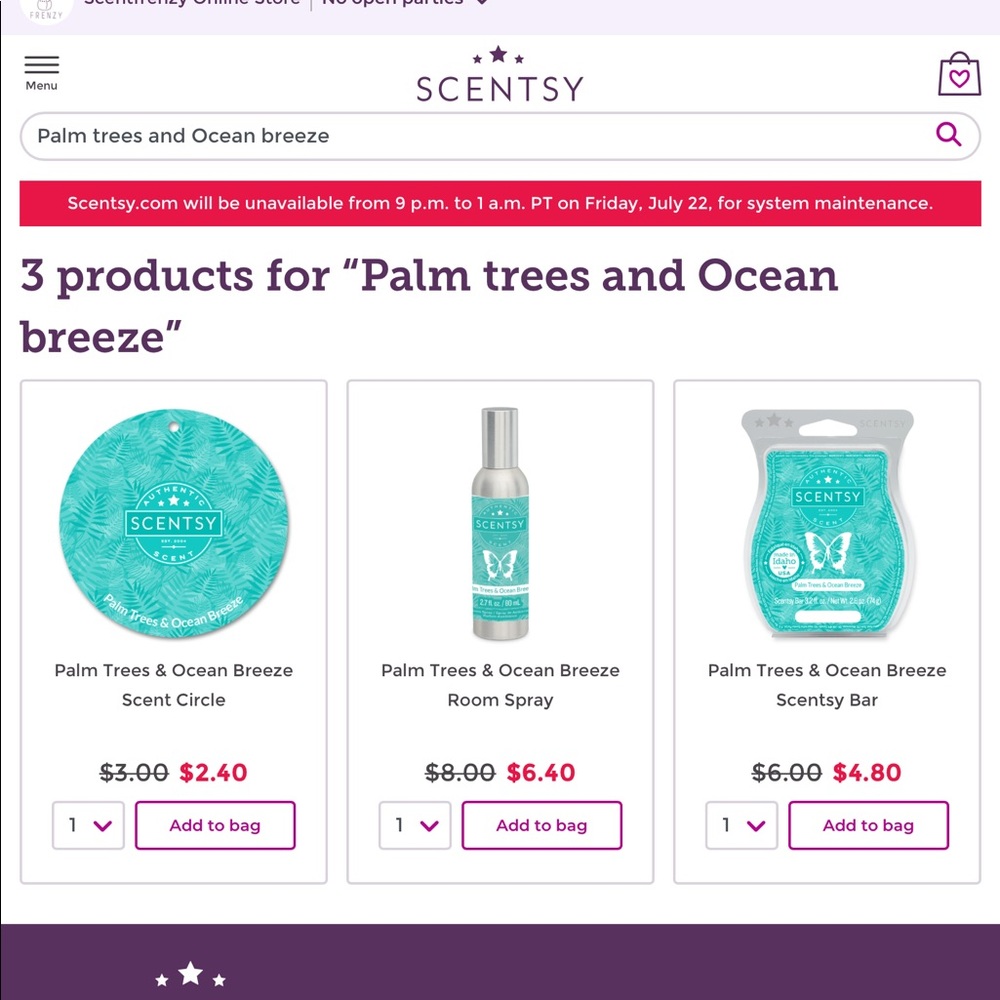Click the stars in the purple footer
This screenshot has width=1000, height=1000.
190,973
